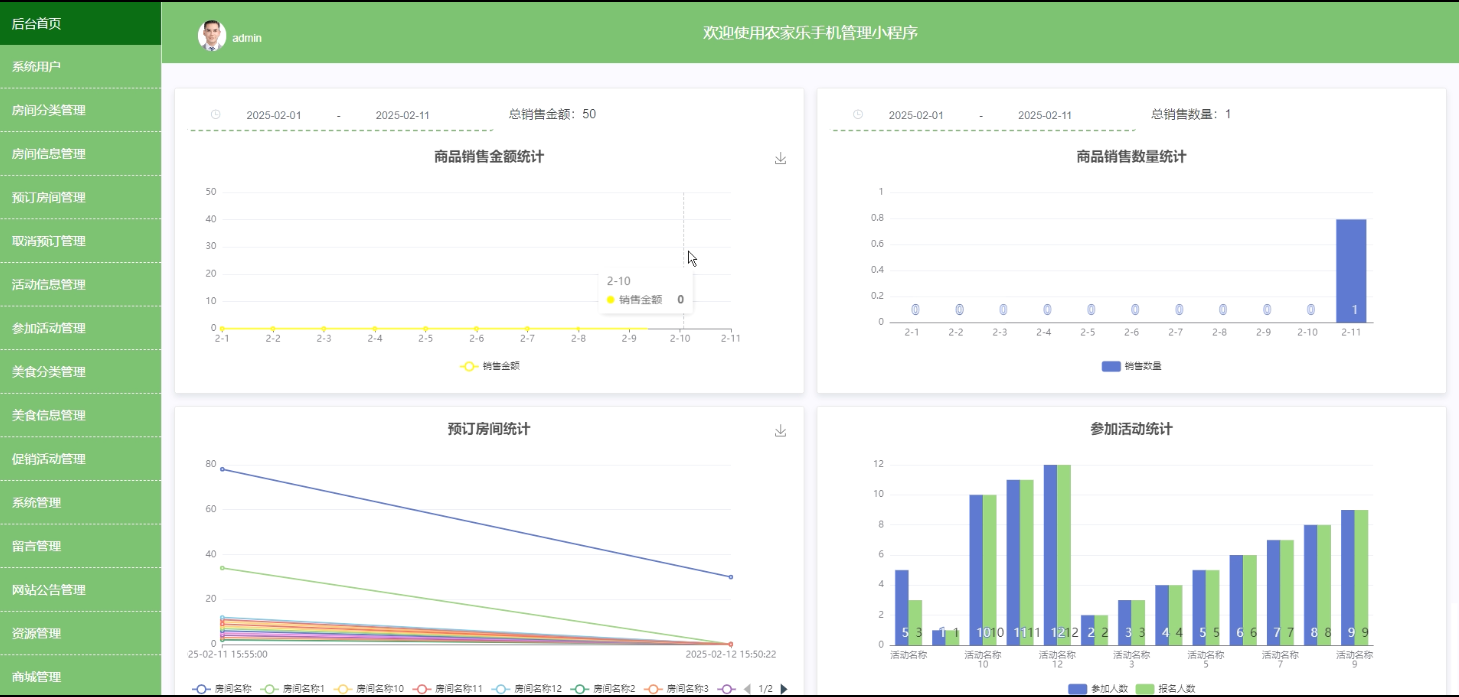1459x697 pixels.
Task: Select 商城管理 in the sidebar
Action: (80, 677)
